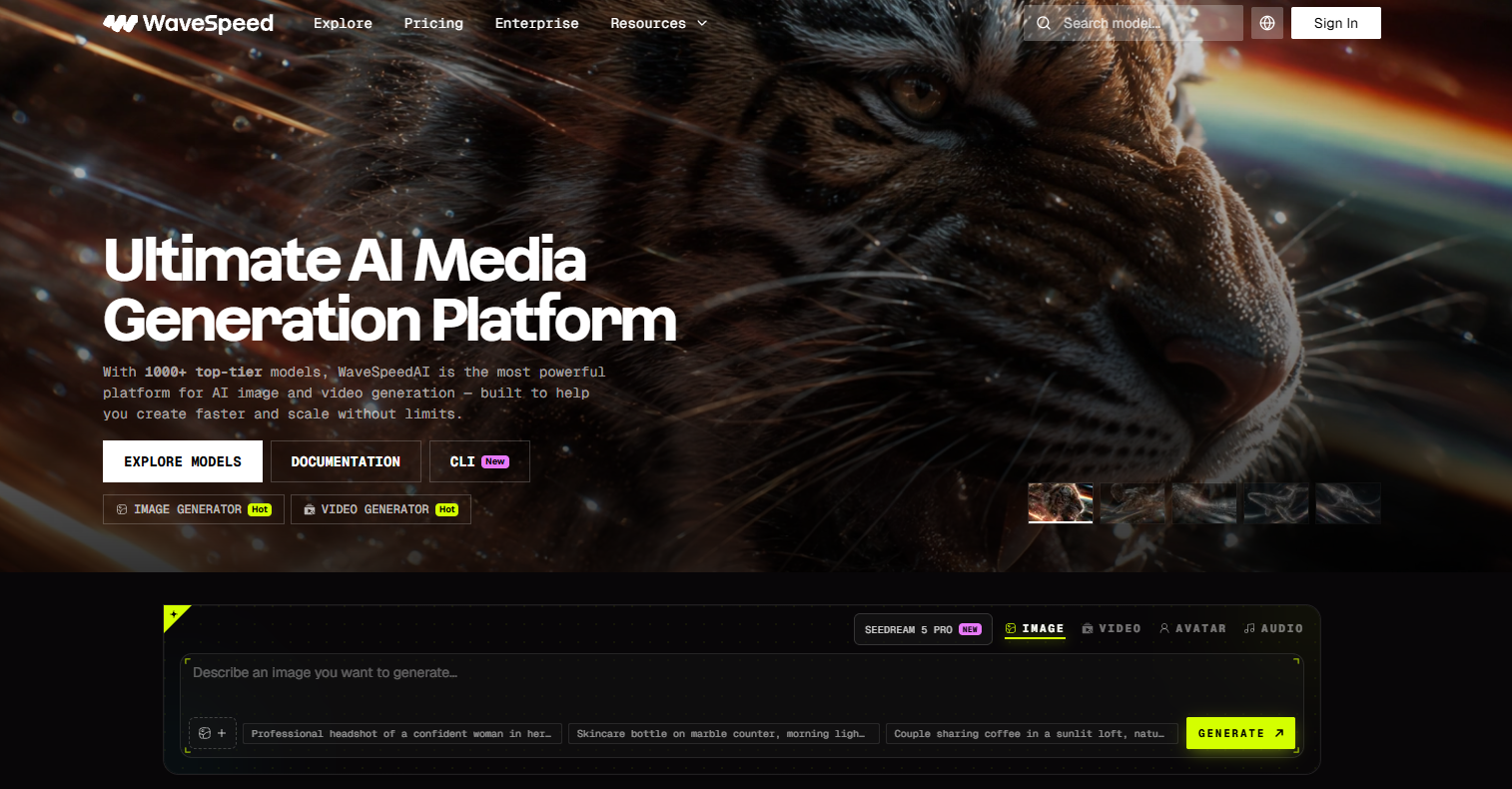The height and width of the screenshot is (789, 1512).
Task: Click the Explore Models button
Action: tap(183, 461)
